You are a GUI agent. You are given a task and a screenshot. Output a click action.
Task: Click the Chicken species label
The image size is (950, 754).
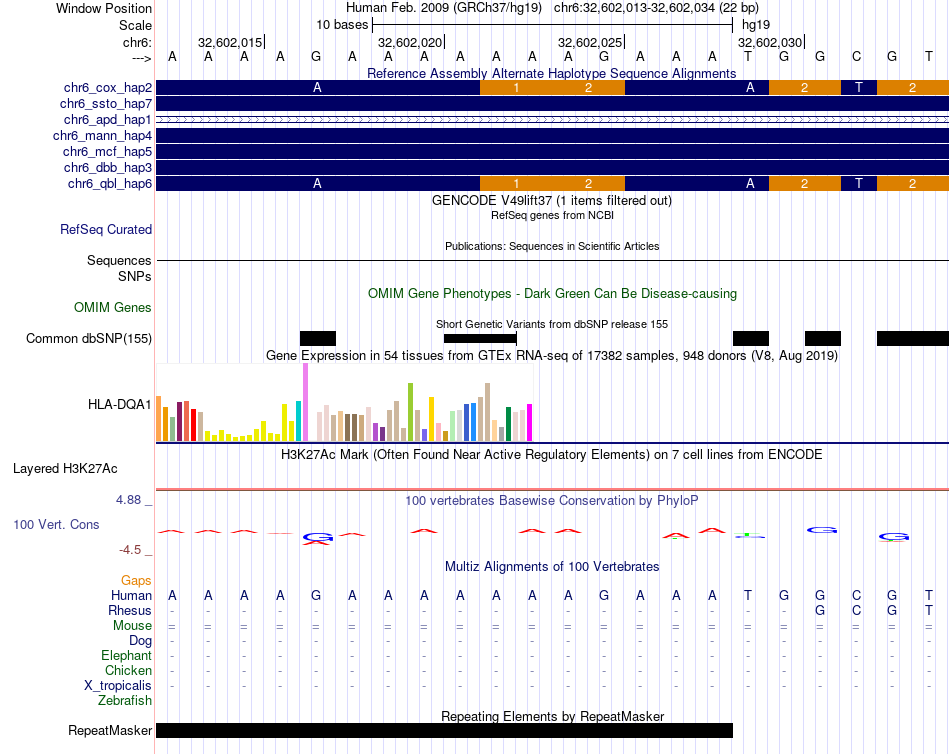[128, 670]
